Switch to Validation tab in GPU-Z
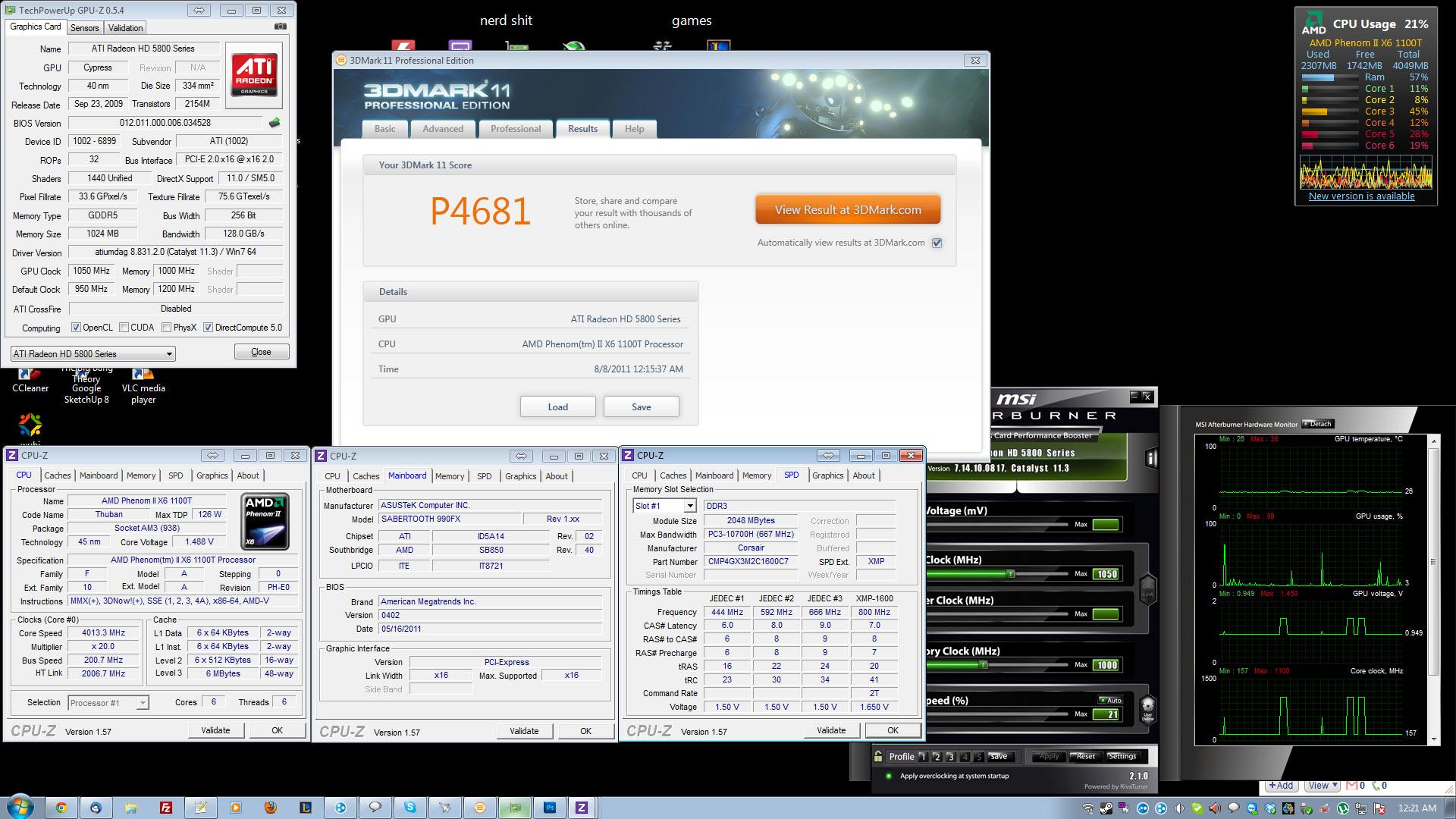The height and width of the screenshot is (819, 1456). click(x=125, y=27)
